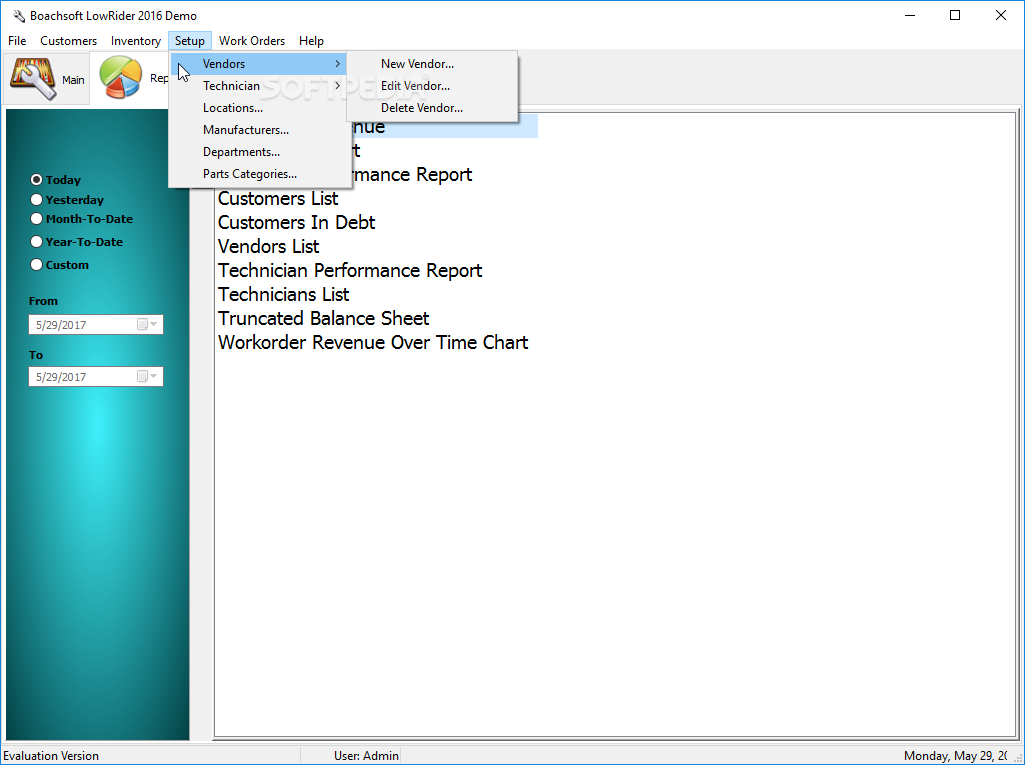Open the To date calendar picker
The width and height of the screenshot is (1025, 765).
point(147,376)
